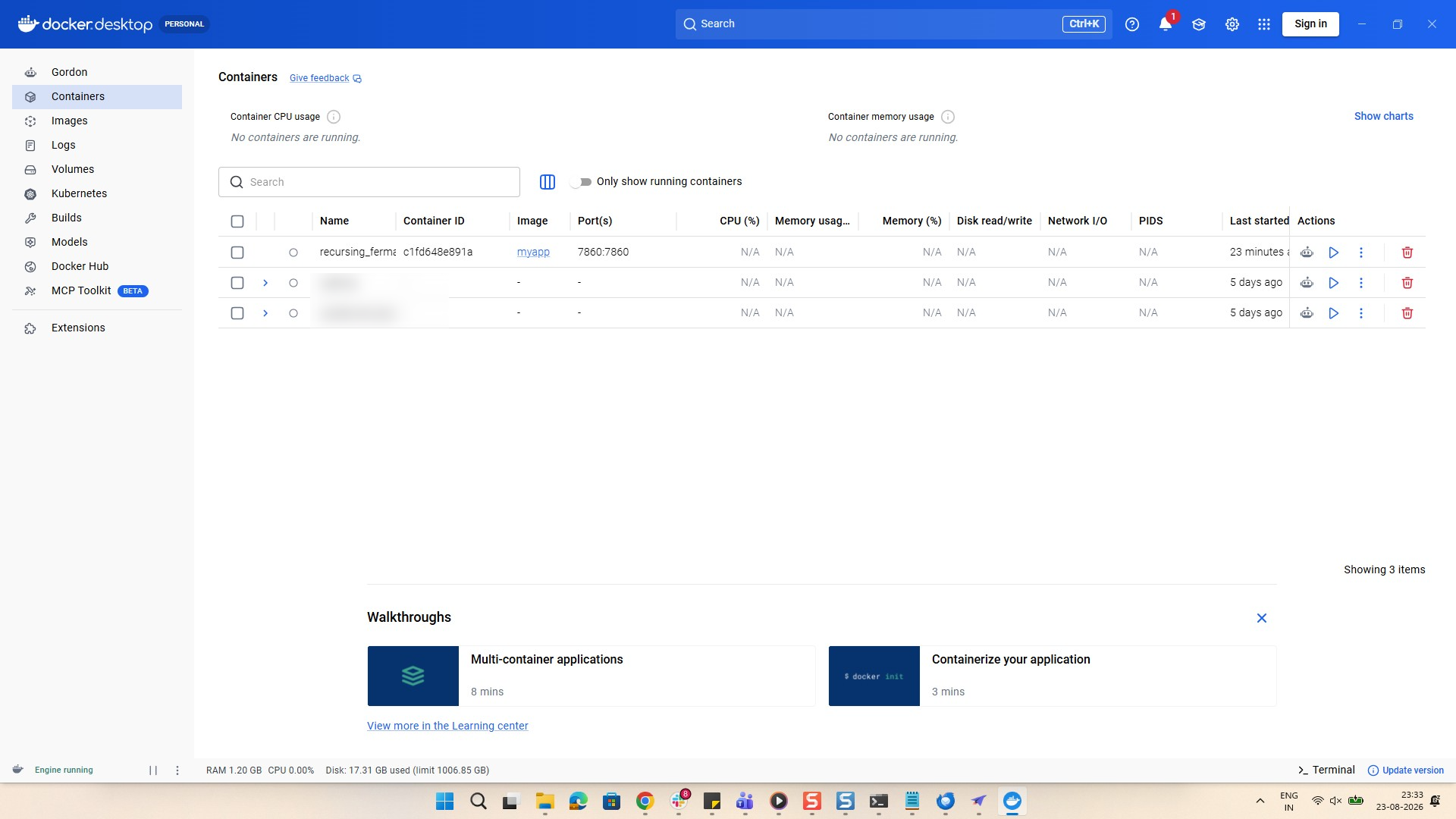Click the header Search bar
1456x819 pixels.
pos(893,24)
